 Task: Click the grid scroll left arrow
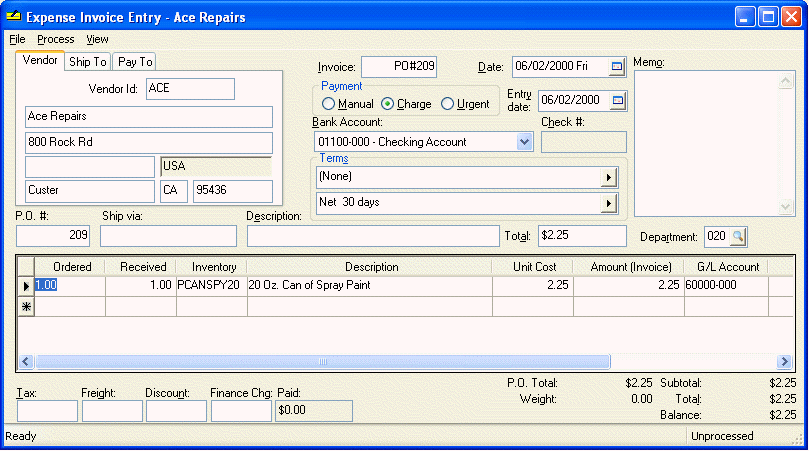pyautogui.click(x=26, y=362)
